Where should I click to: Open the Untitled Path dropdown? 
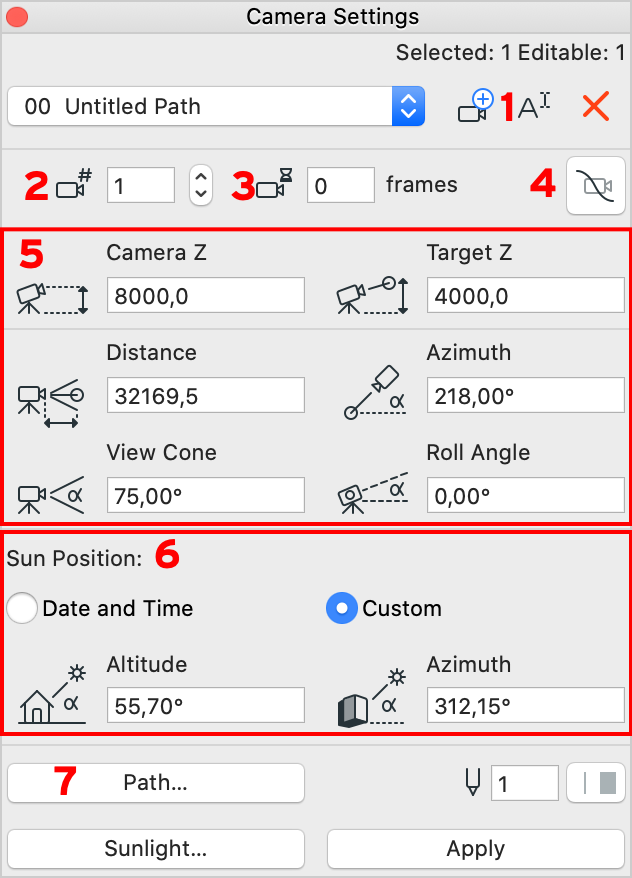click(216, 106)
